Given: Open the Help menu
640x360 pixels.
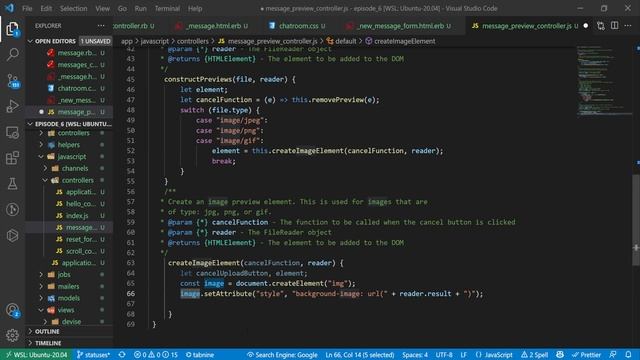Looking at the screenshot, I should (195, 8).
